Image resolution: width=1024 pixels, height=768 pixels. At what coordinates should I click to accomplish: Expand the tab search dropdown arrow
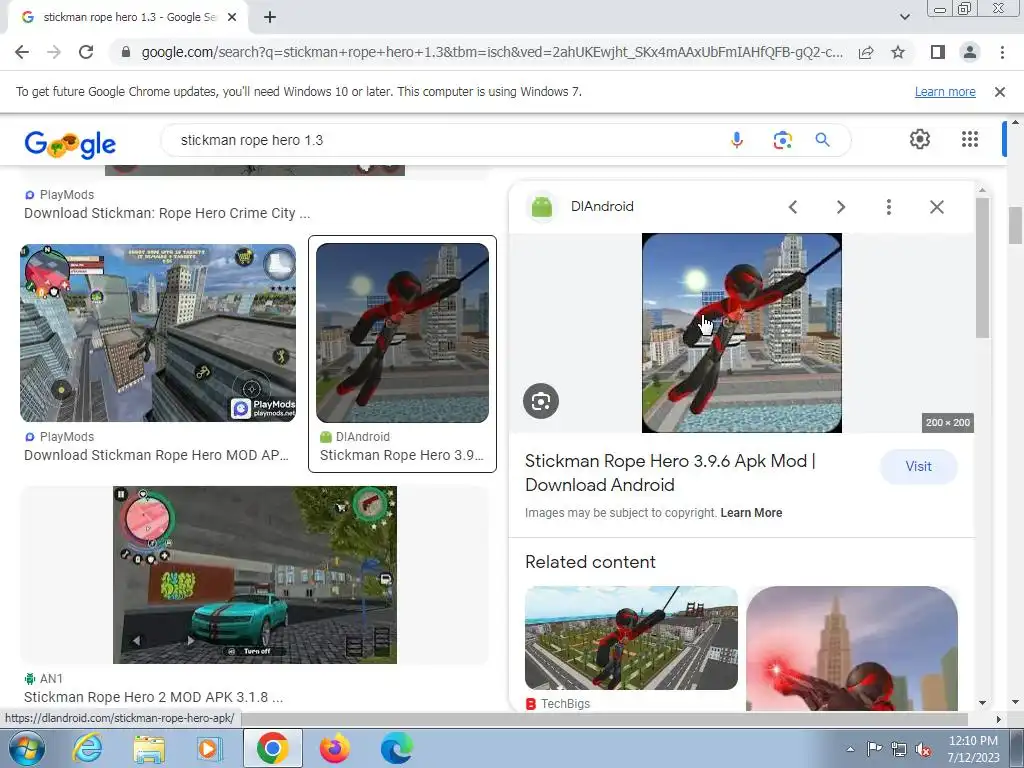[904, 17]
